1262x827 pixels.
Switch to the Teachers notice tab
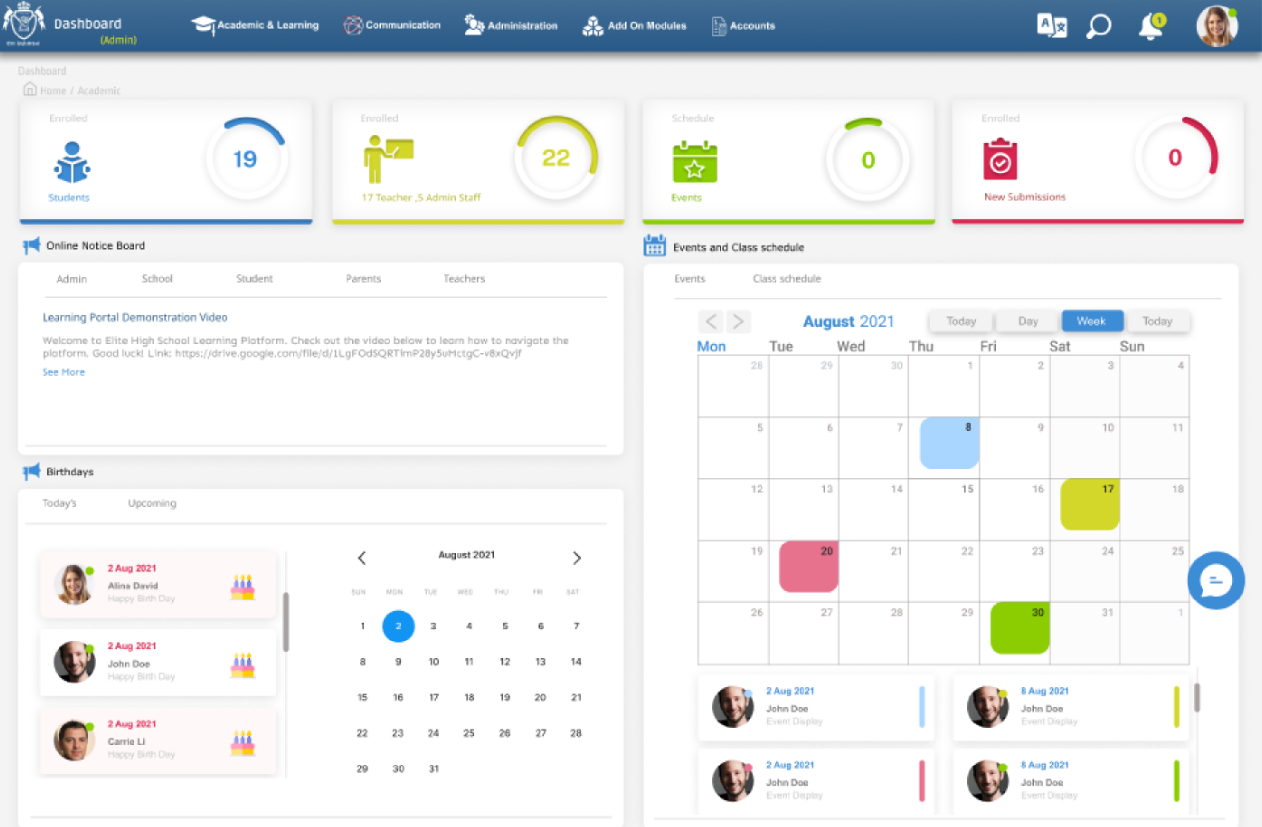pos(464,279)
